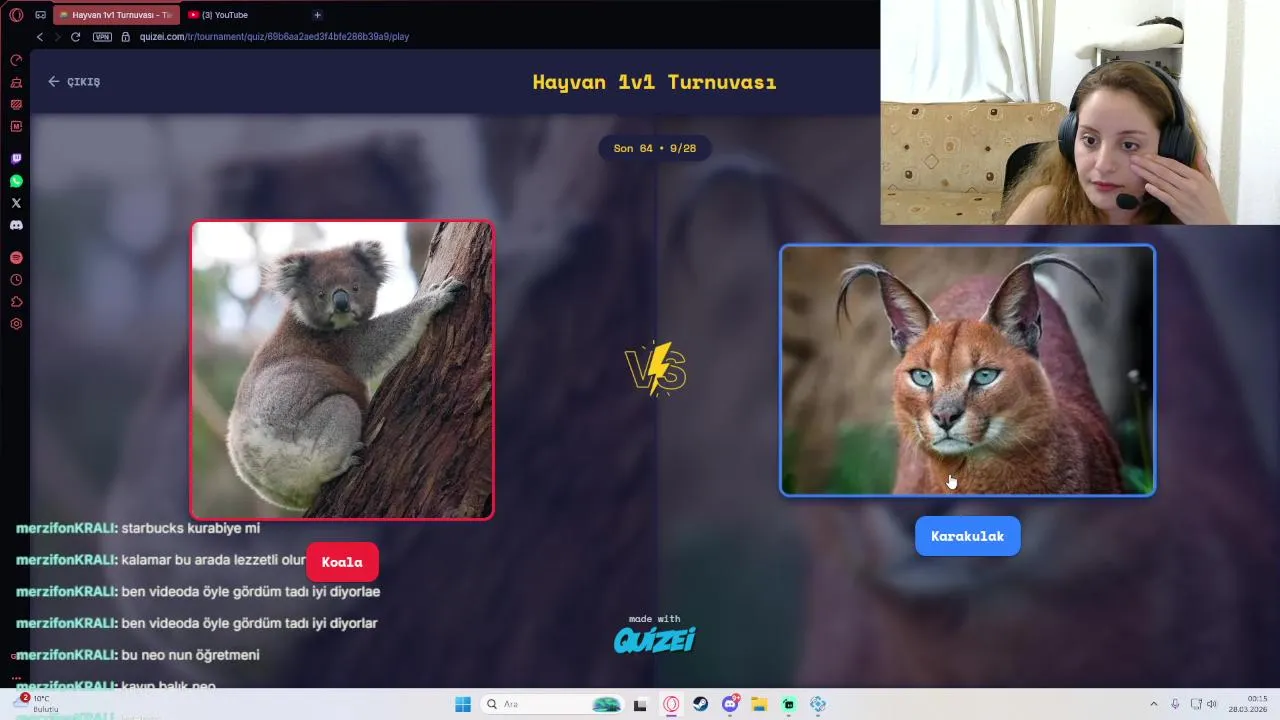Click the red Koala button

click(x=342, y=562)
